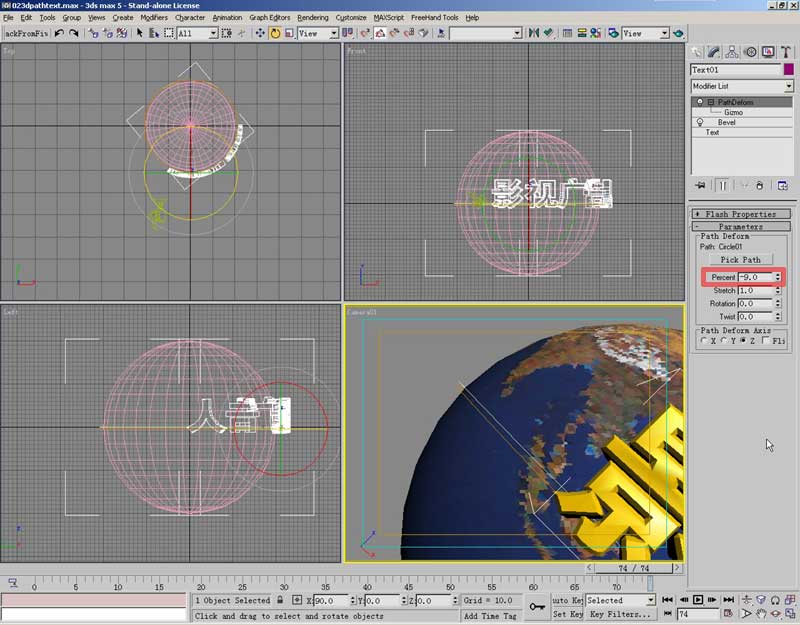The image size is (800, 625).
Task: Open the Modifier List dropdown
Action: pyautogui.click(x=788, y=87)
